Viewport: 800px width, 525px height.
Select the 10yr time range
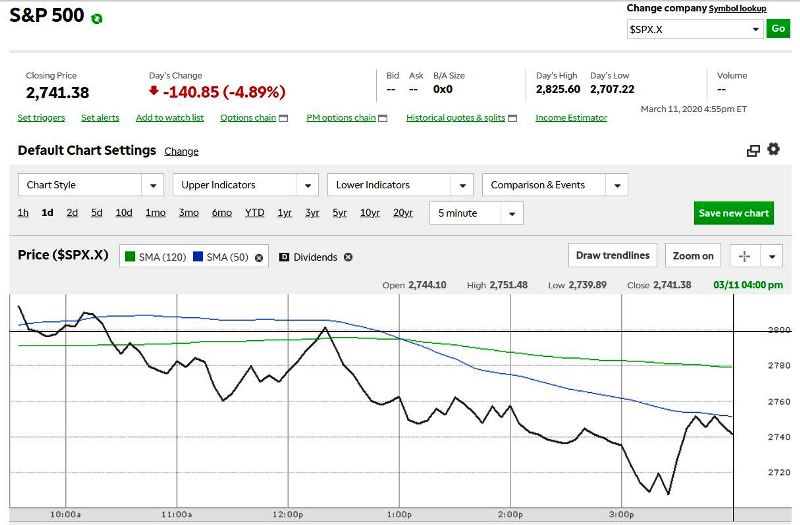click(370, 213)
